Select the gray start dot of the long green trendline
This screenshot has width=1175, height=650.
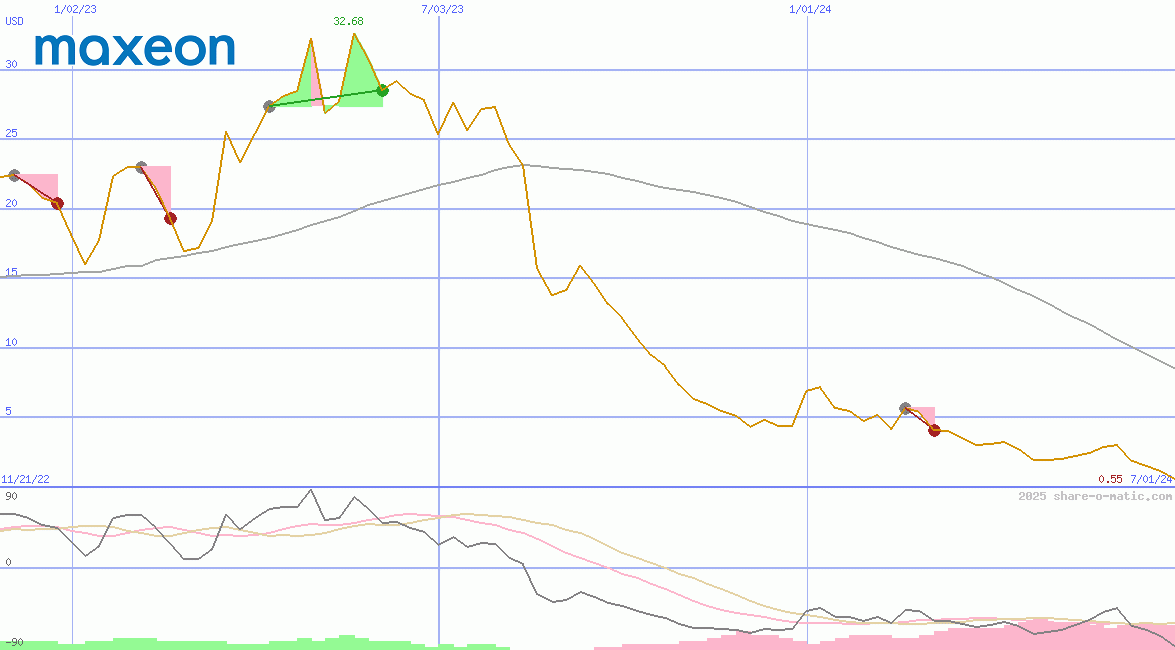pos(268,105)
